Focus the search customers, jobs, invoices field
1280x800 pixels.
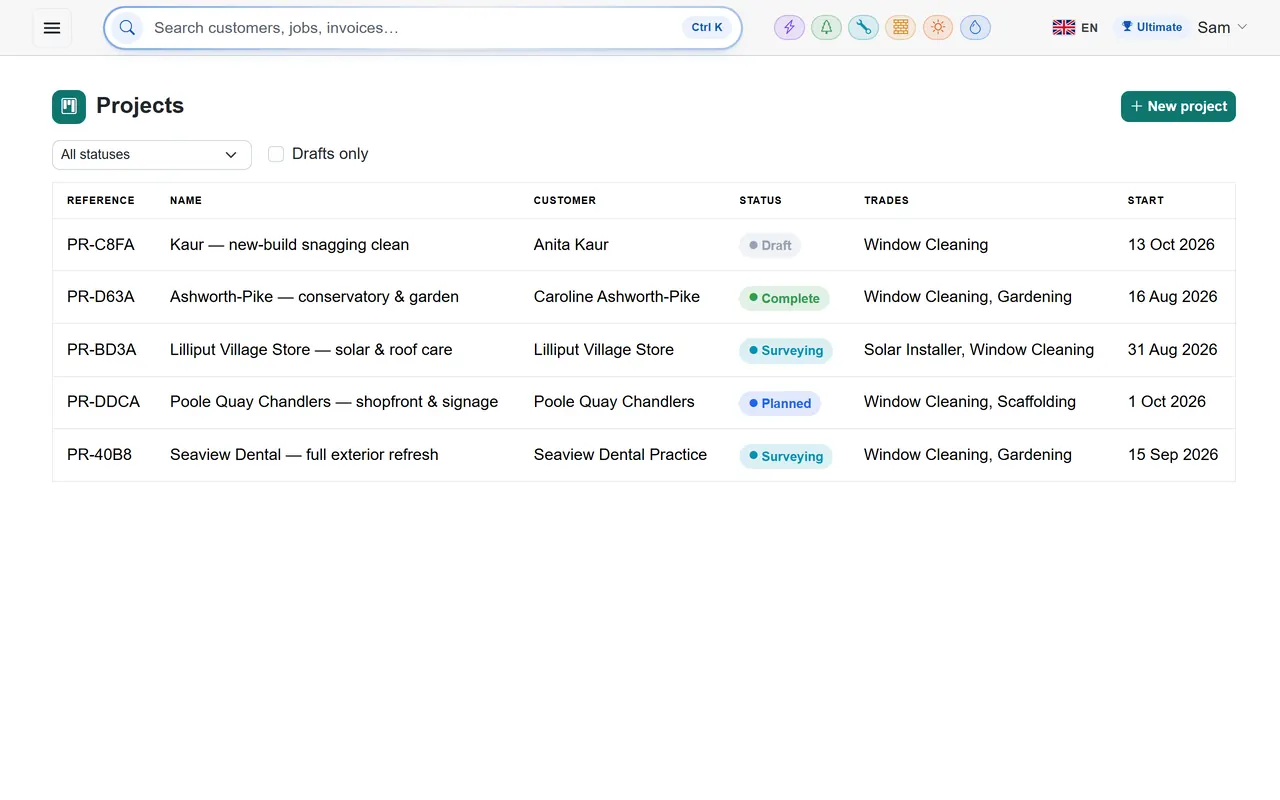pyautogui.click(x=414, y=28)
